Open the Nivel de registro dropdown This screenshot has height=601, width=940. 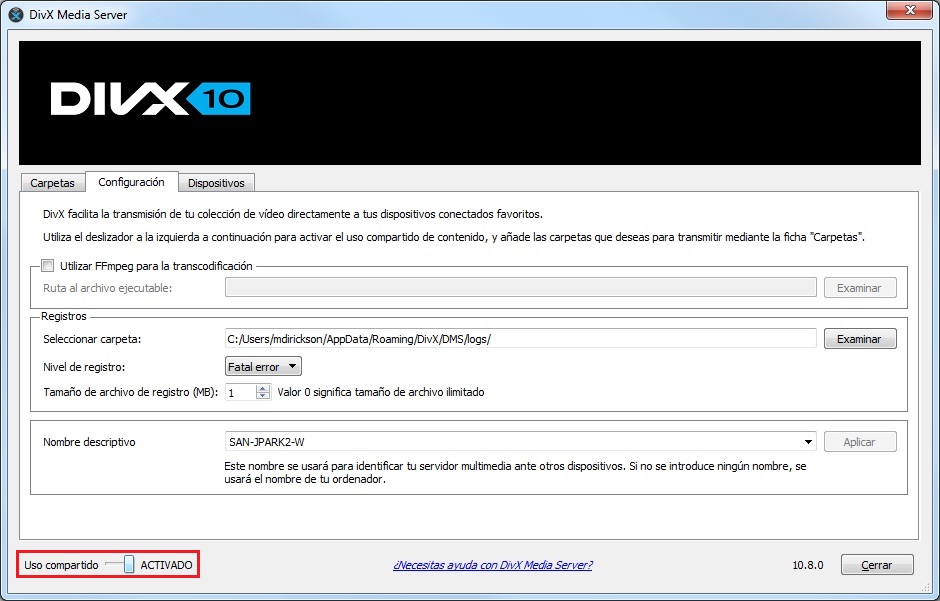[x=263, y=367]
